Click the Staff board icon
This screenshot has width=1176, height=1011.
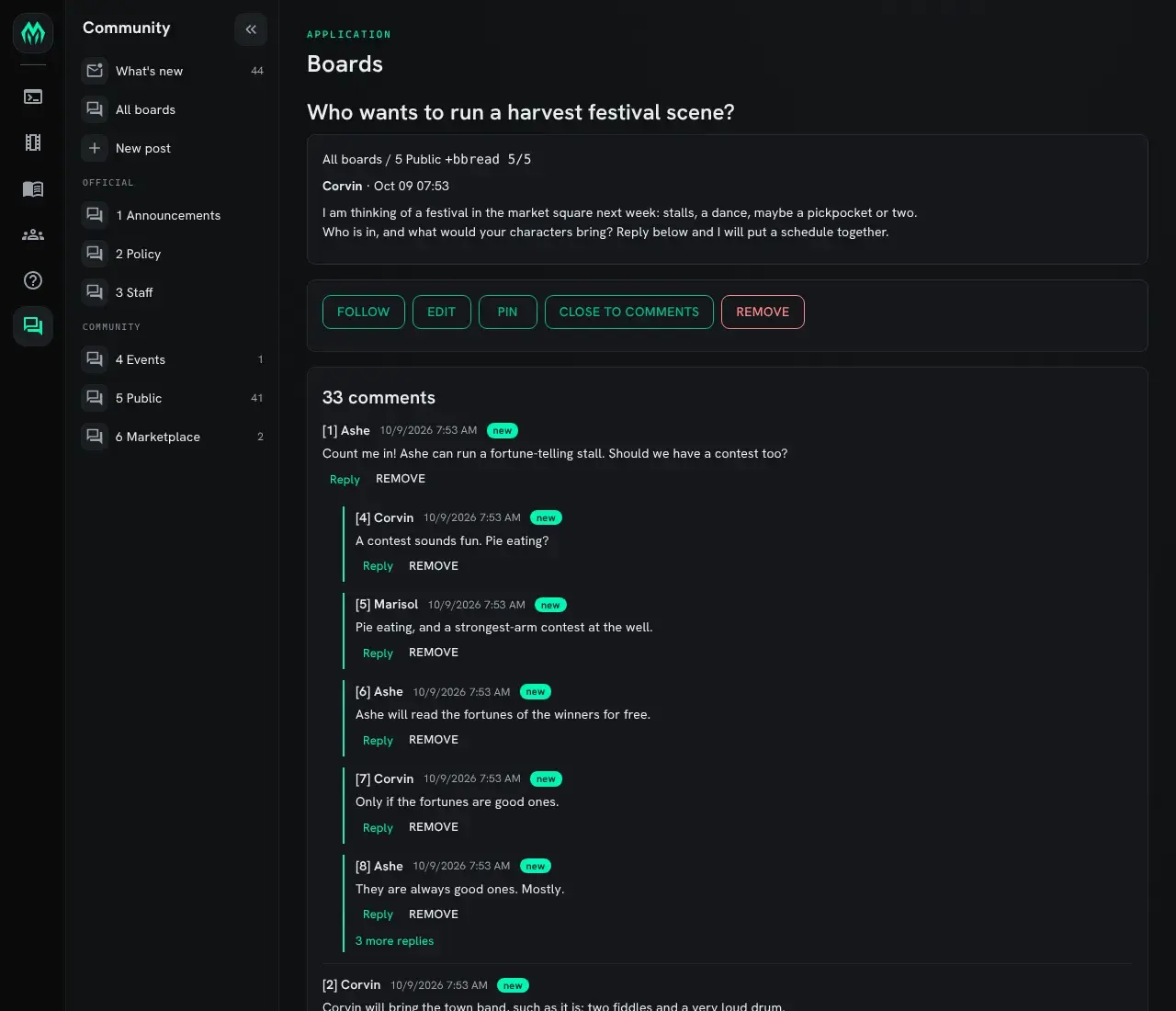[x=95, y=292]
